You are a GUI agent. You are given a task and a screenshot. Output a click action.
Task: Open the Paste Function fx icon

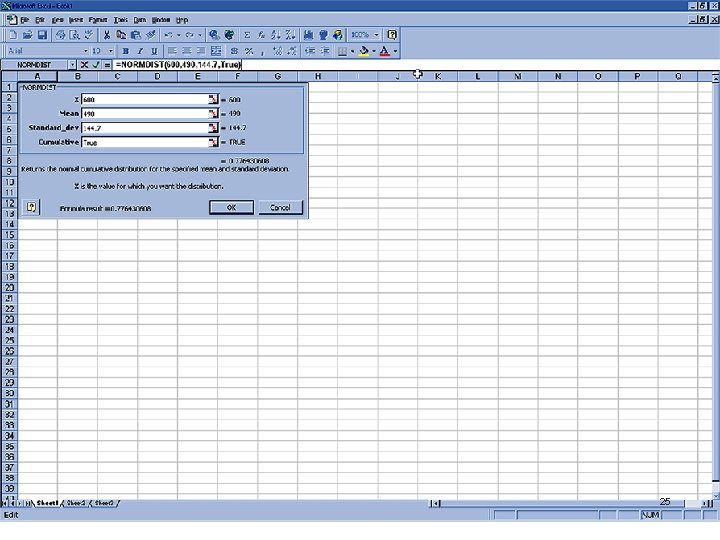tap(261, 35)
